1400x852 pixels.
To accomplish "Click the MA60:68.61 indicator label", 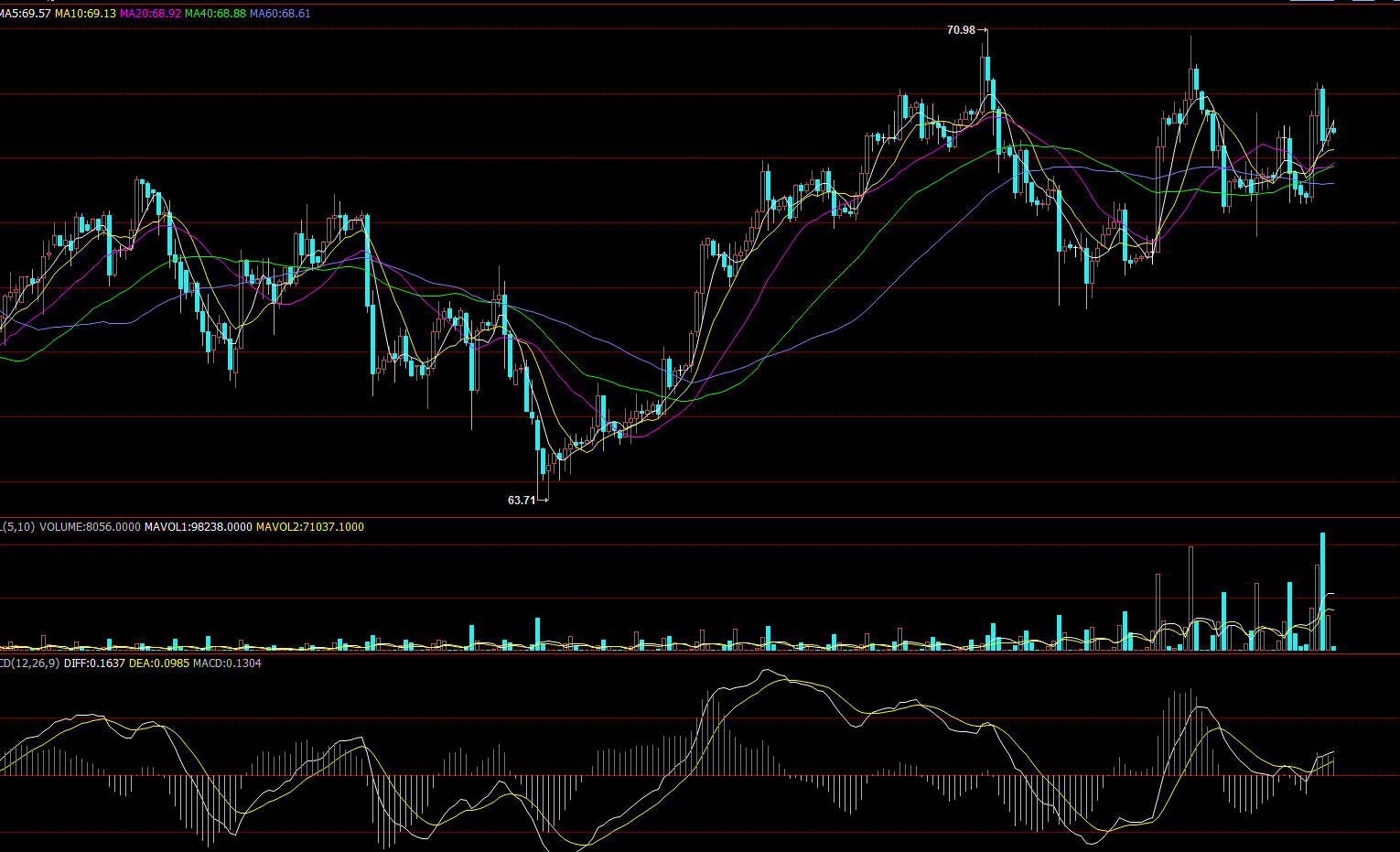I will (280, 14).
